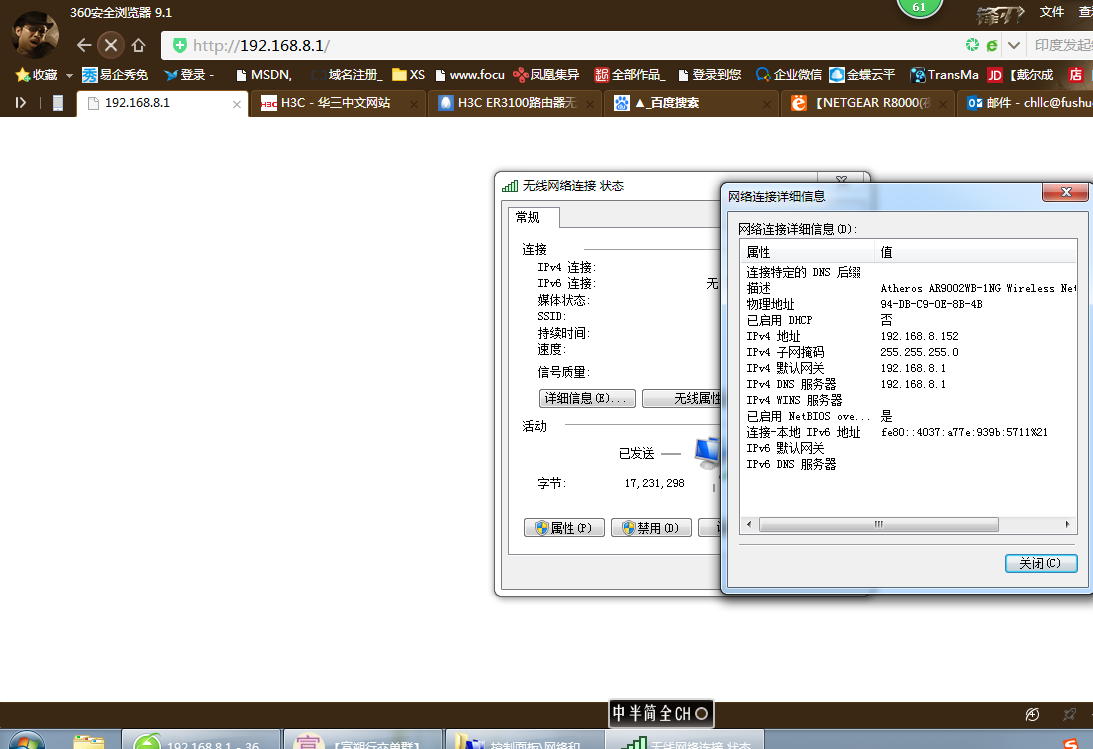Open the MSDN bookmark
The image size is (1093, 749).
tap(263, 75)
